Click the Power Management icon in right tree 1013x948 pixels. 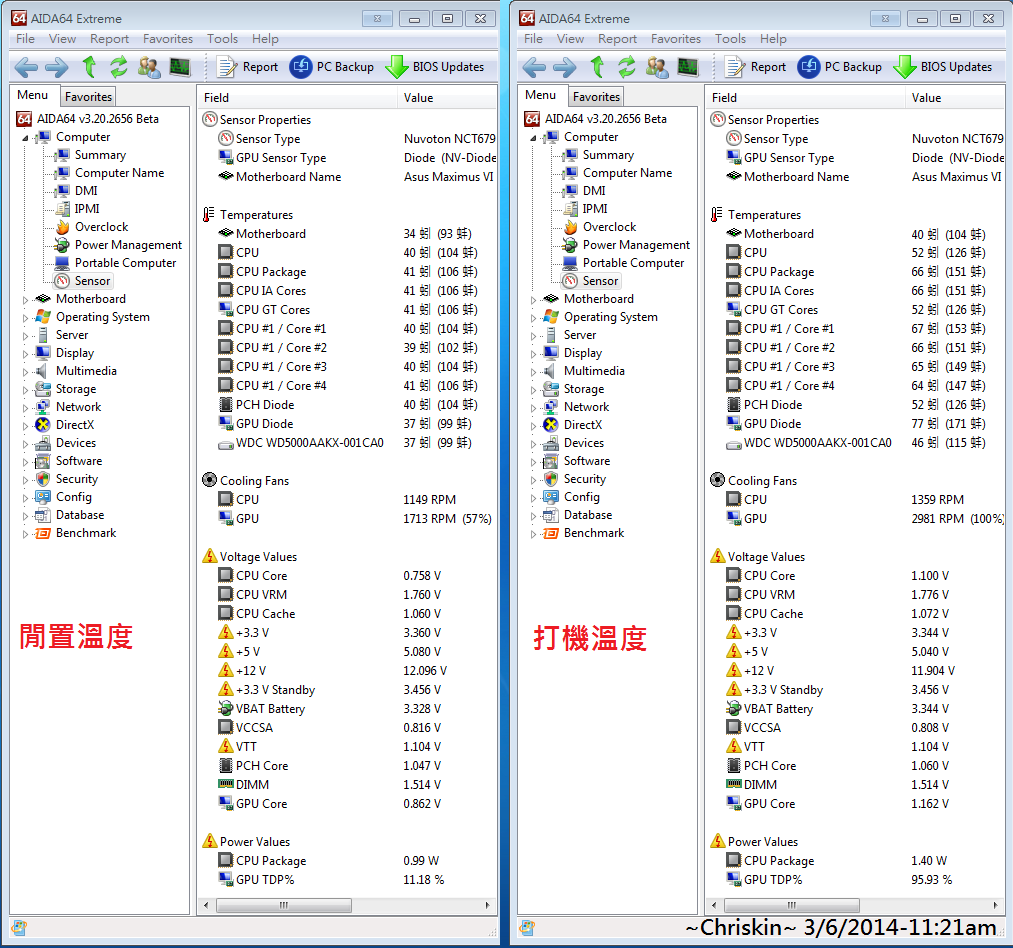click(570, 245)
